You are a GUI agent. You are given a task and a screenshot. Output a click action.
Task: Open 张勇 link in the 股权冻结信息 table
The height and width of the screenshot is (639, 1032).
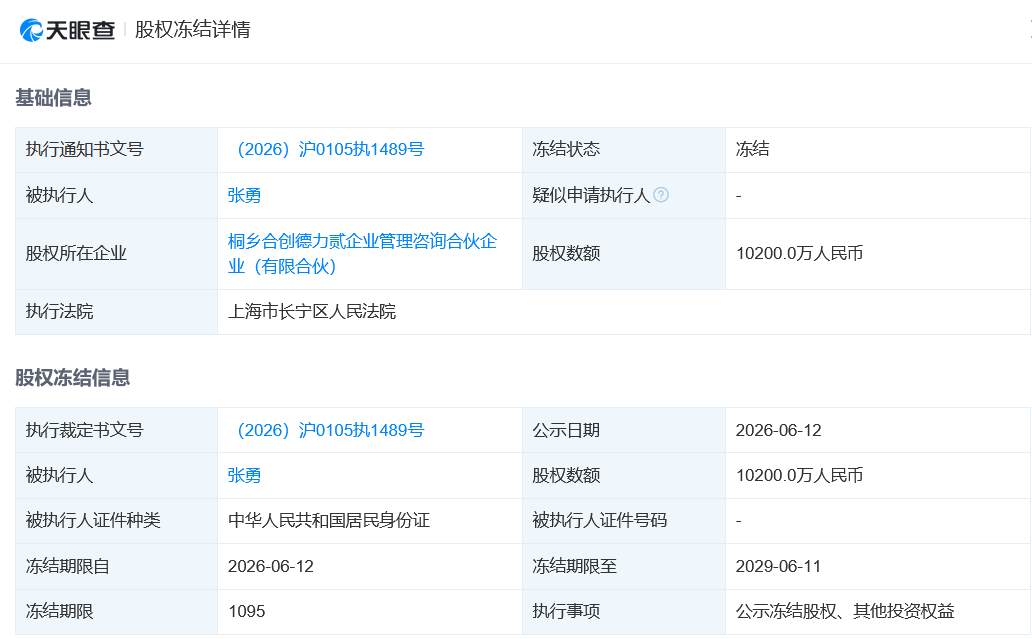pyautogui.click(x=244, y=476)
